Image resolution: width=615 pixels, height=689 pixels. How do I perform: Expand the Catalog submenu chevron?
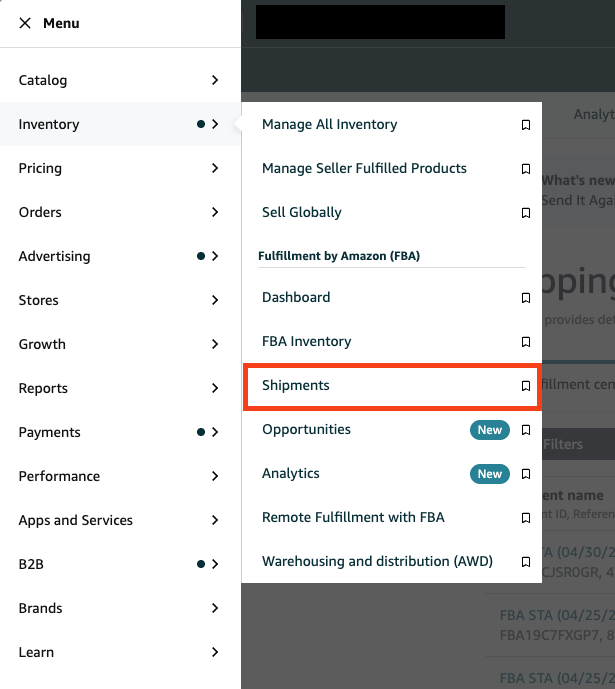click(x=215, y=80)
